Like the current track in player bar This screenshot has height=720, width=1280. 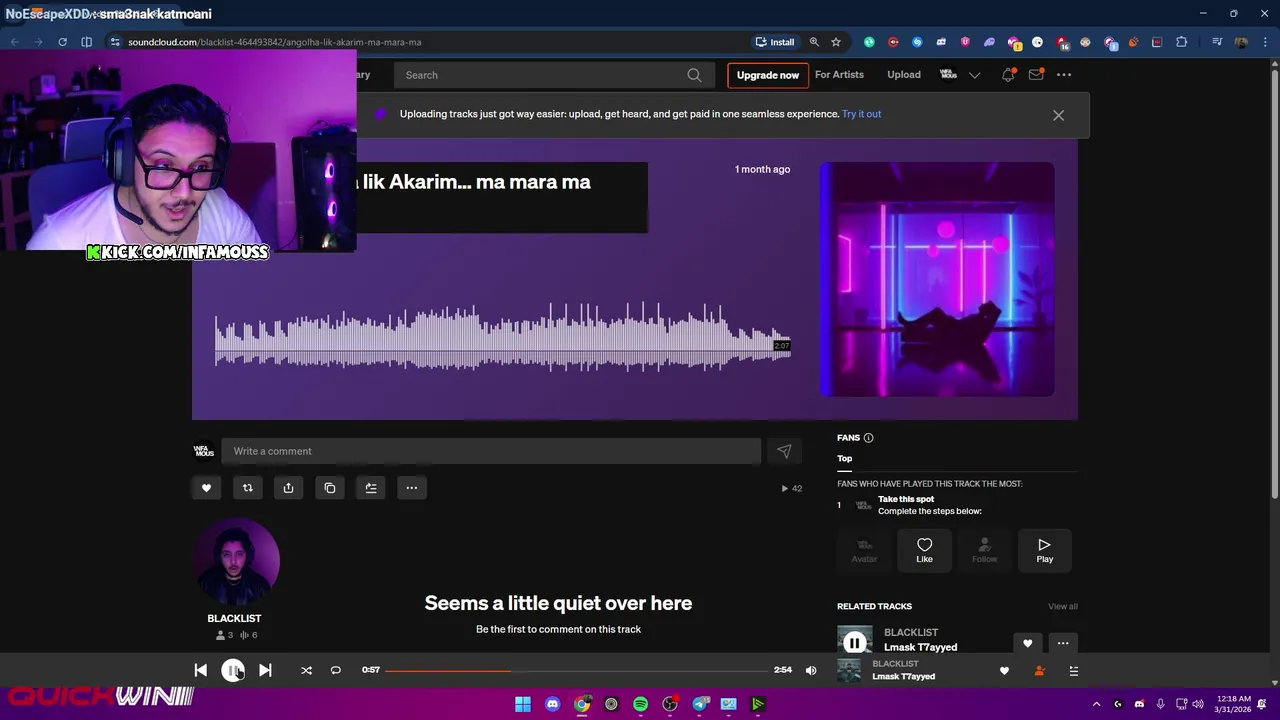[1004, 671]
